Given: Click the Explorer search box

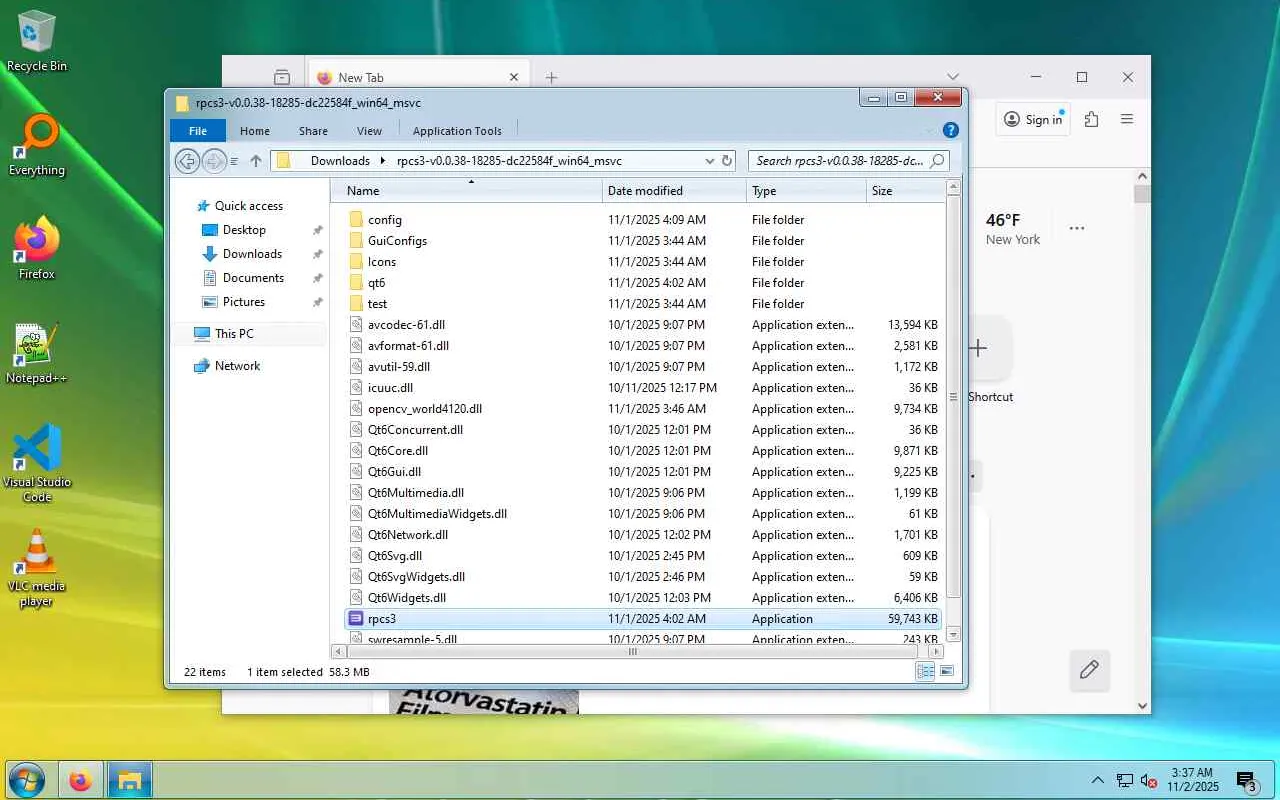Looking at the screenshot, I should pos(850,160).
